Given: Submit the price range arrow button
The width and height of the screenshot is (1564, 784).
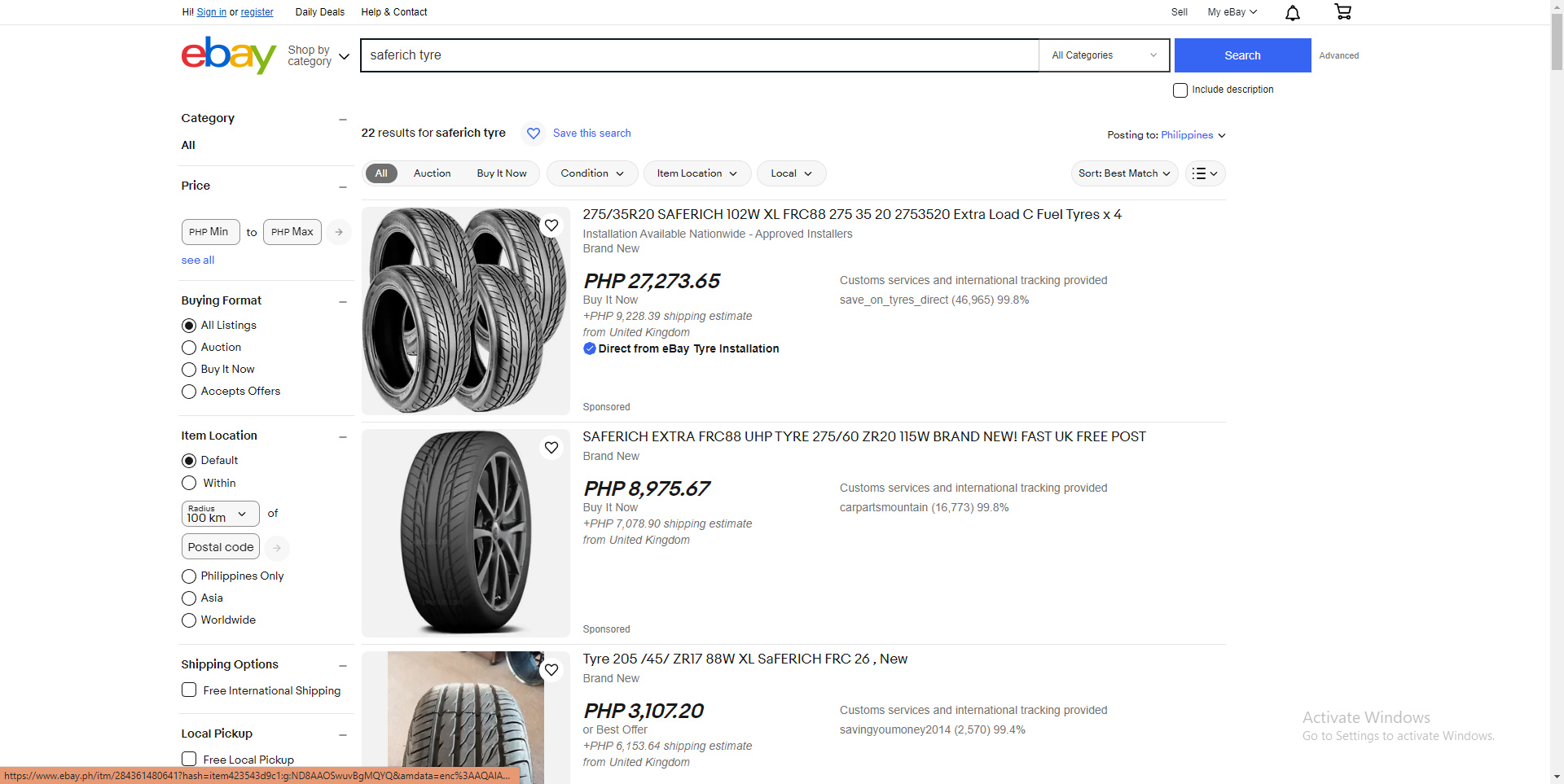Looking at the screenshot, I should tap(339, 232).
